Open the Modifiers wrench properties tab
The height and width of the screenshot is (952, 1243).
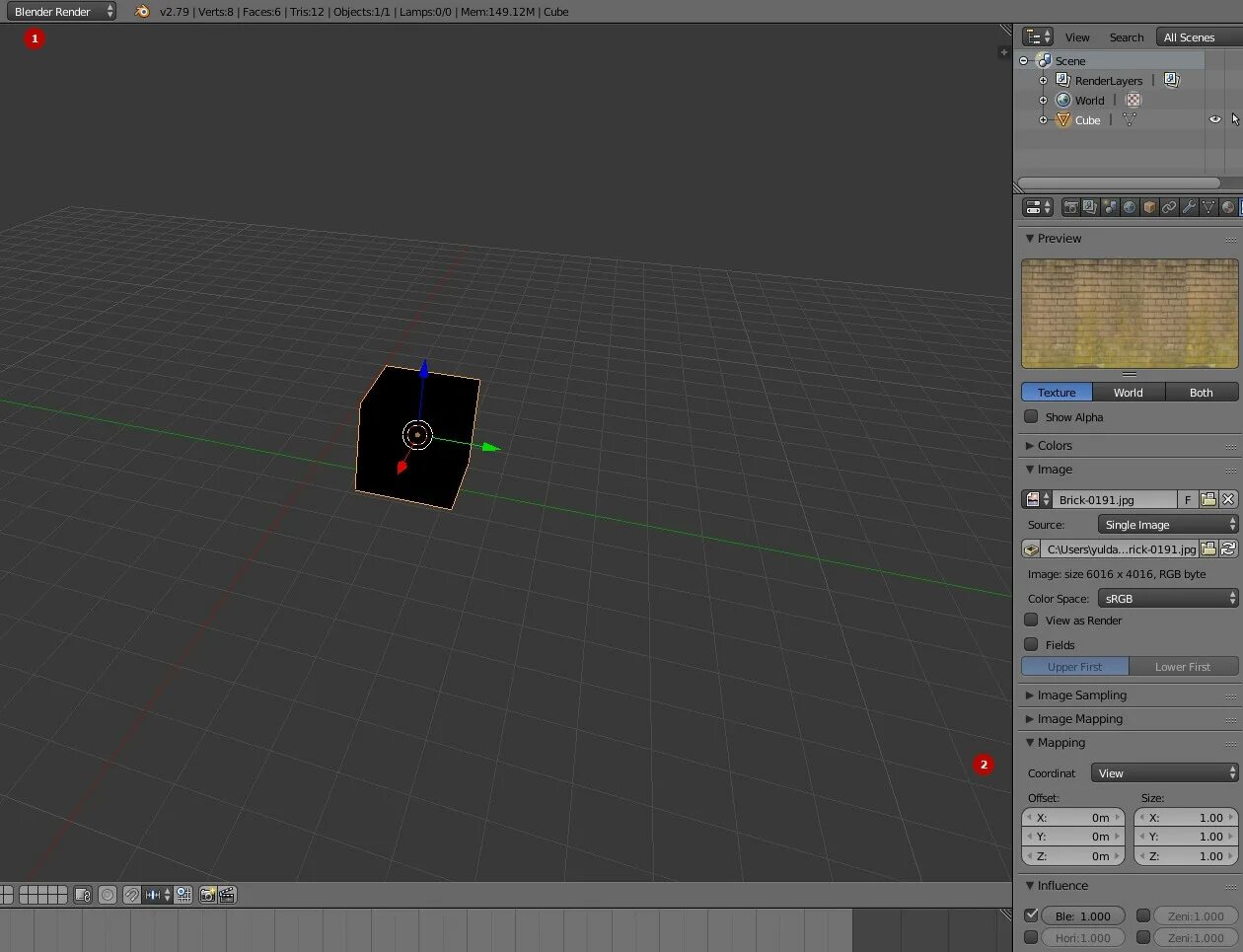1189,207
